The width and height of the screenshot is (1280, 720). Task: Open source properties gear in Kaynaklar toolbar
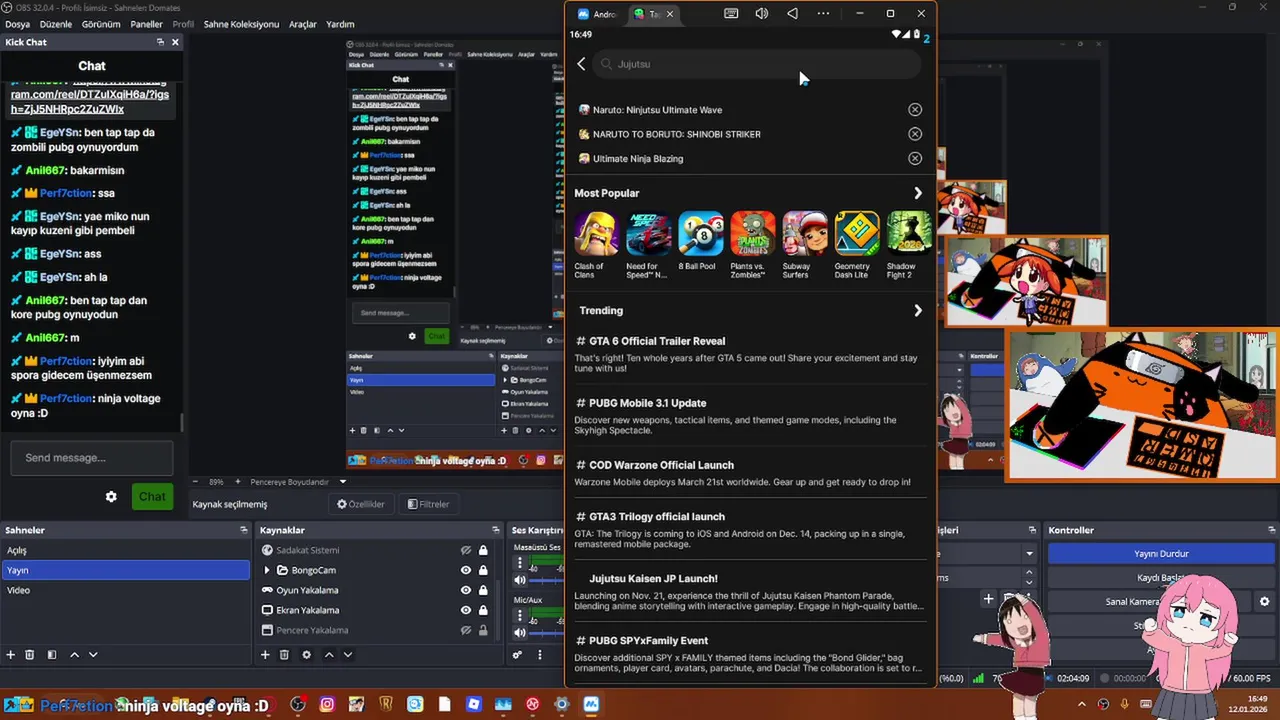tap(306, 655)
